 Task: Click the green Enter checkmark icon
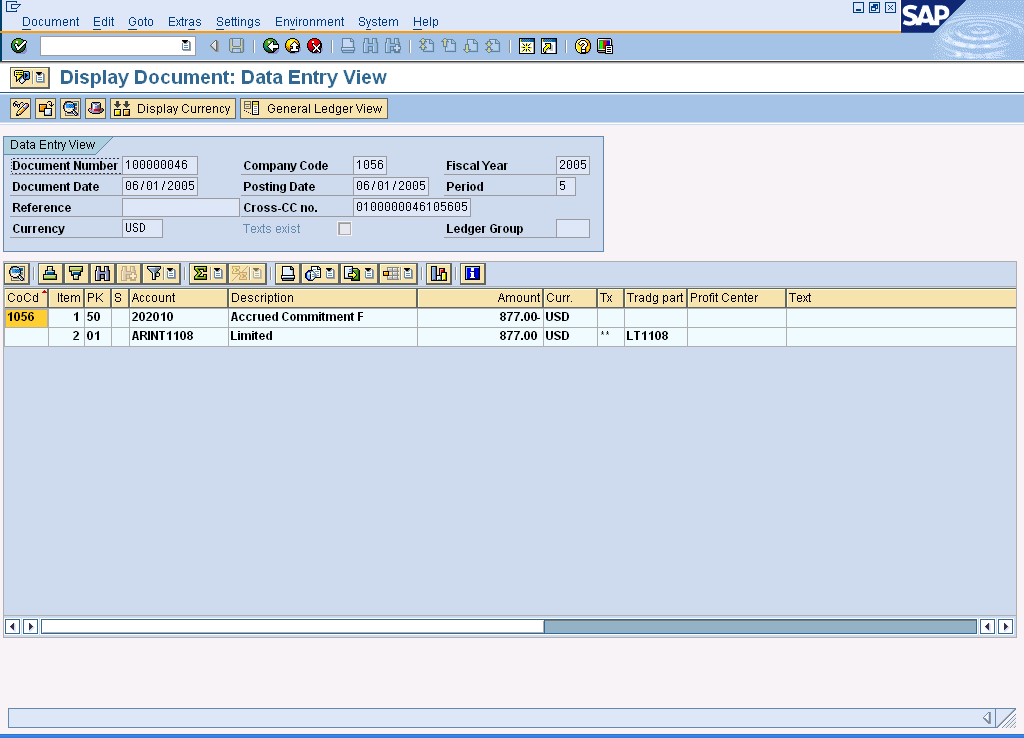coord(19,46)
